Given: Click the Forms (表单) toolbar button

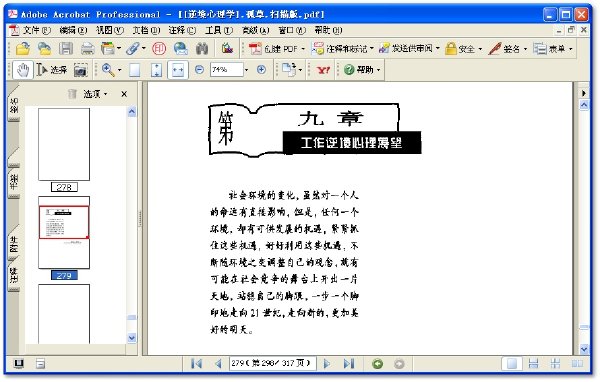Looking at the screenshot, I should pyautogui.click(x=553, y=49).
